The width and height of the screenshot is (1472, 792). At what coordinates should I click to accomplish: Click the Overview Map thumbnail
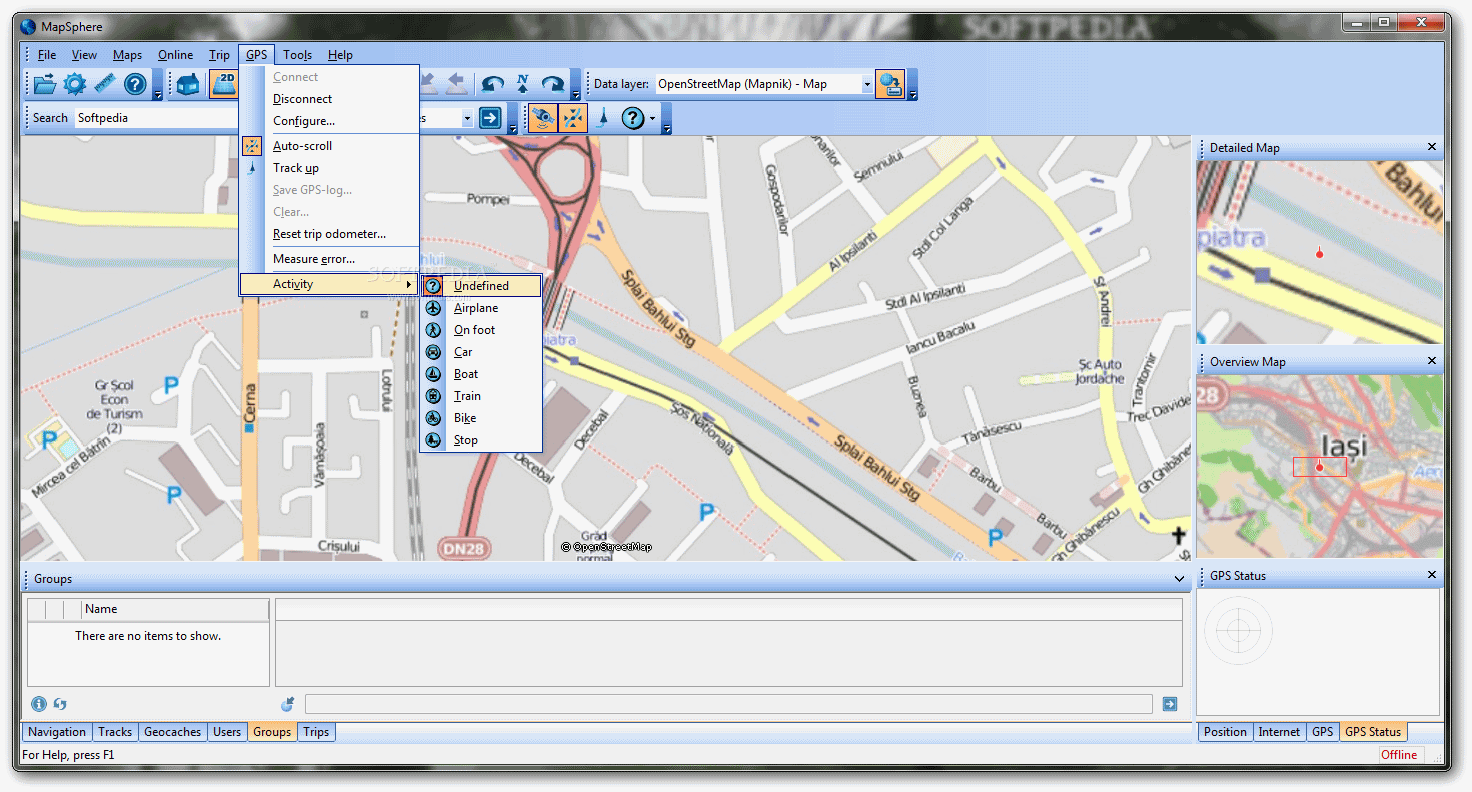pos(1320,466)
